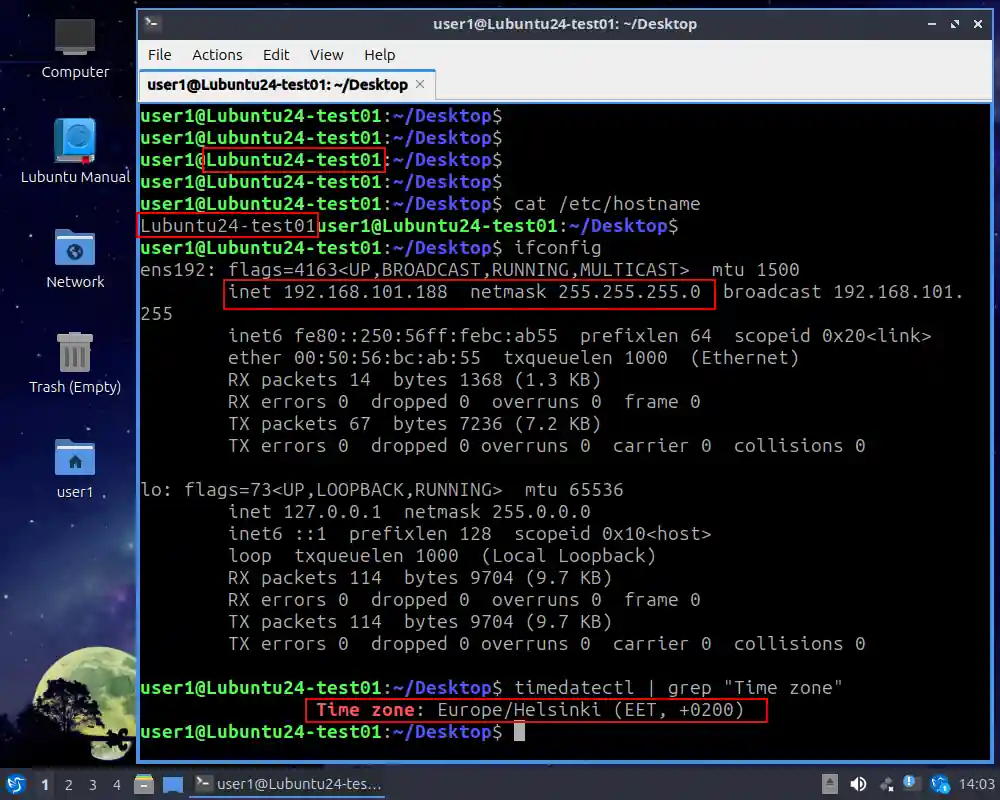Open the File menu in terminal

pyautogui.click(x=159, y=55)
